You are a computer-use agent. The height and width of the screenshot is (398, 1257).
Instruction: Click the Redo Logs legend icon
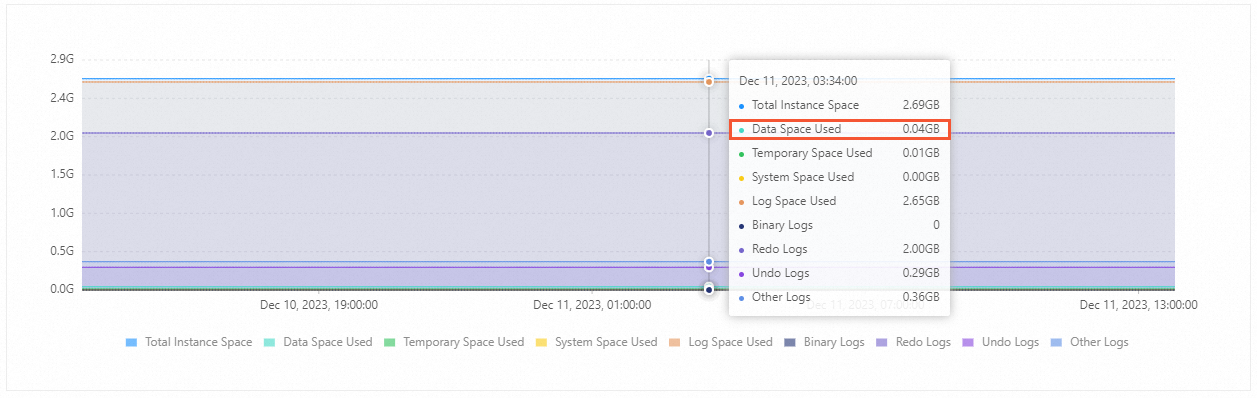(x=882, y=342)
